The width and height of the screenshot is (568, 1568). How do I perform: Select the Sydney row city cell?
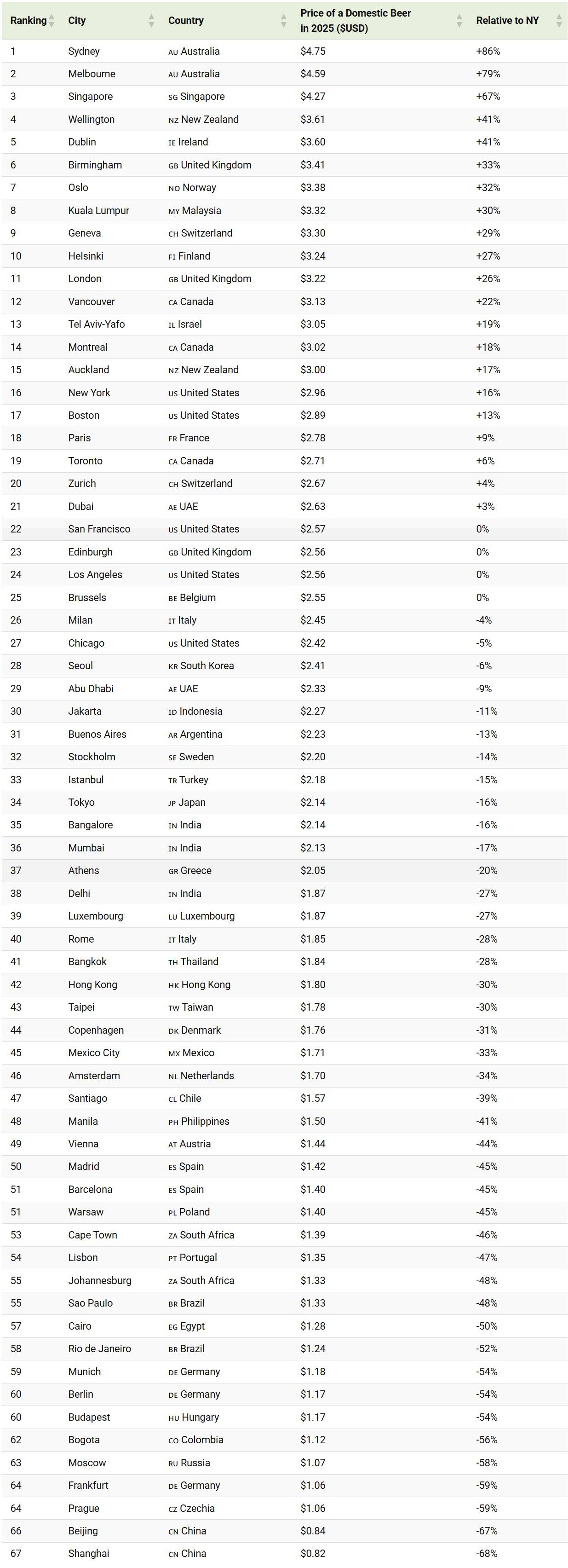click(x=84, y=51)
